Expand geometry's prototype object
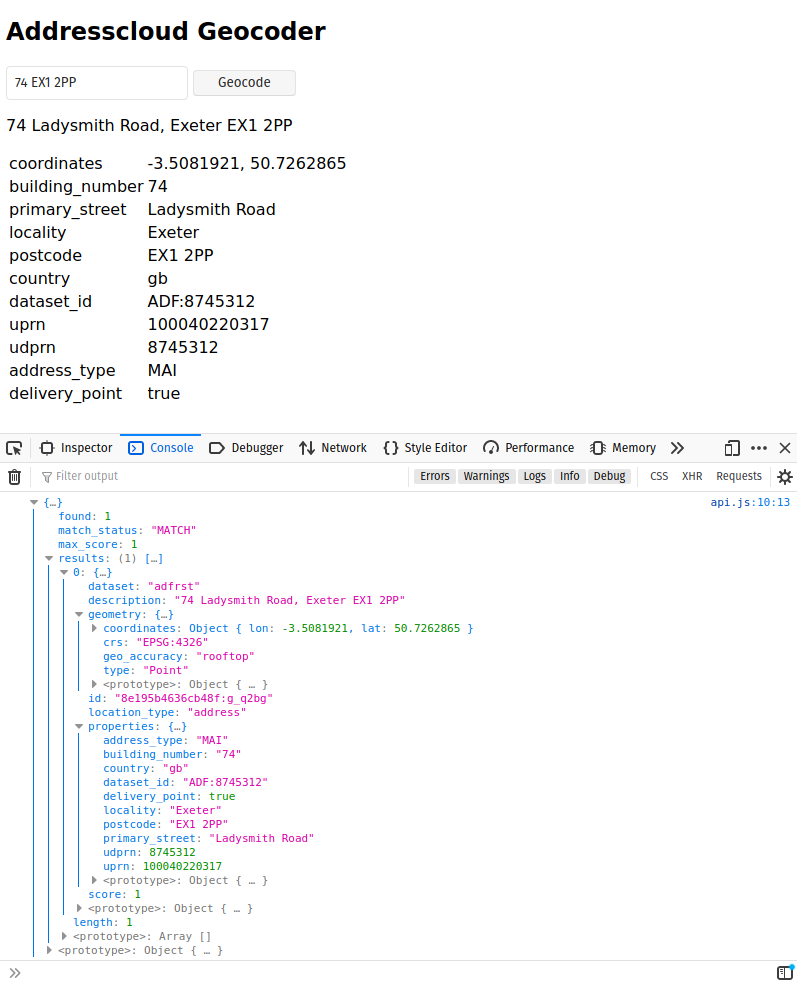 pos(94,684)
